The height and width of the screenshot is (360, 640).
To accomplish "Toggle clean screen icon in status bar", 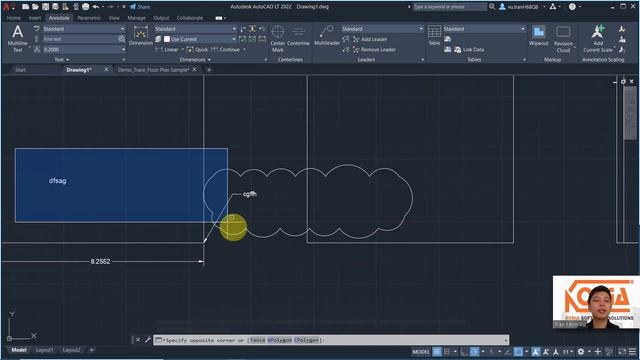I will pos(622,351).
